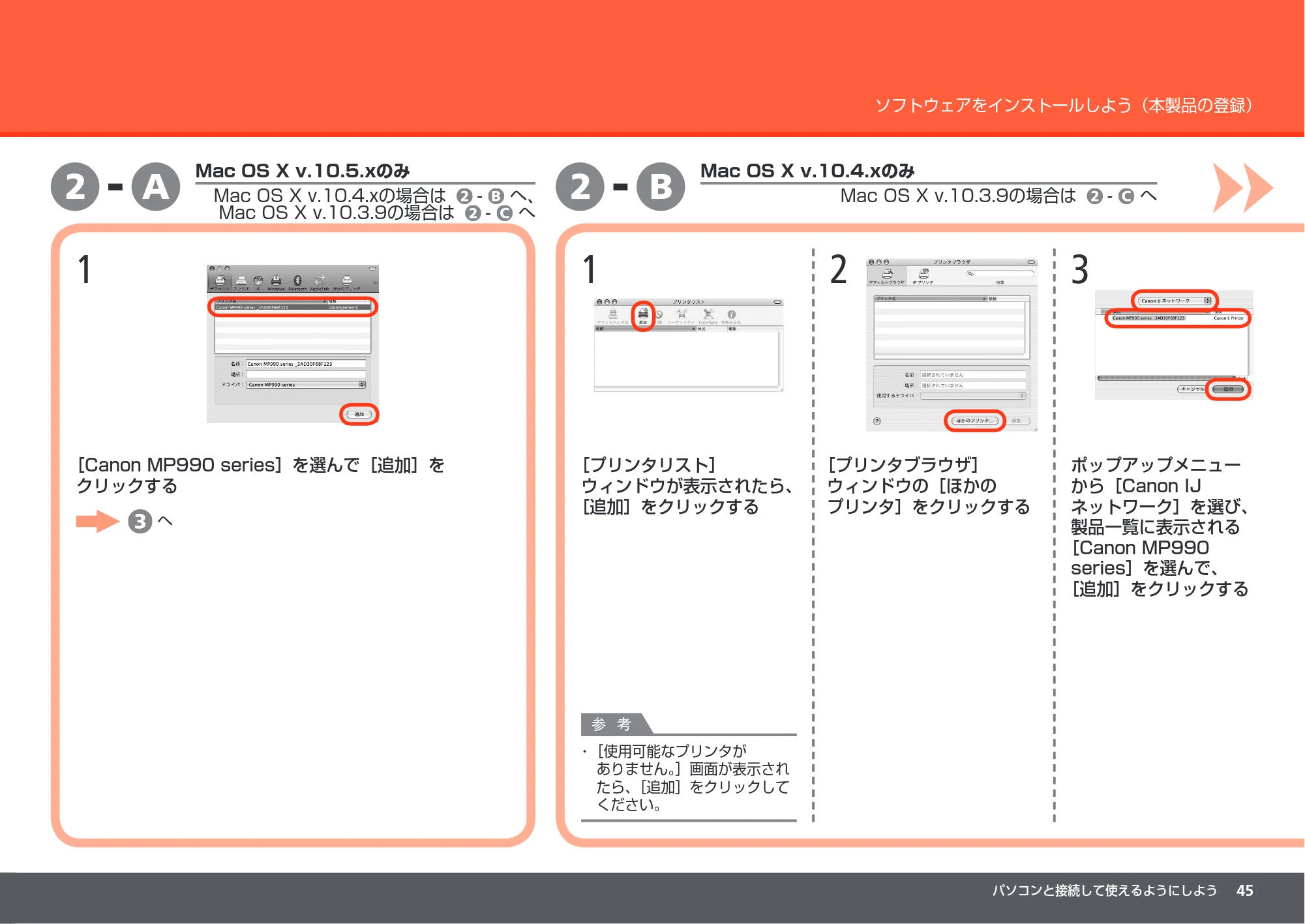Image resolution: width=1305 pixels, height=924 pixels.
Task: Click the help question mark in プリンタブラウザ
Action: click(x=877, y=421)
